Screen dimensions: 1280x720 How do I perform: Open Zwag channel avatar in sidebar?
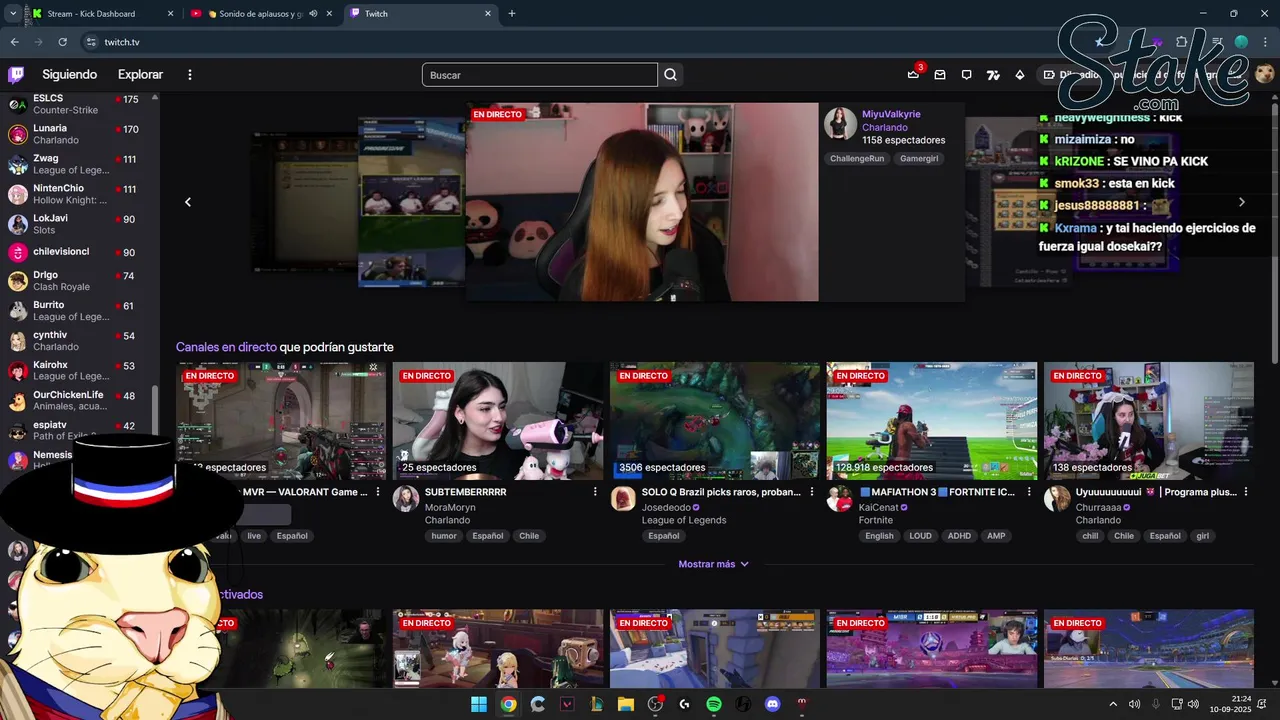(x=17, y=164)
